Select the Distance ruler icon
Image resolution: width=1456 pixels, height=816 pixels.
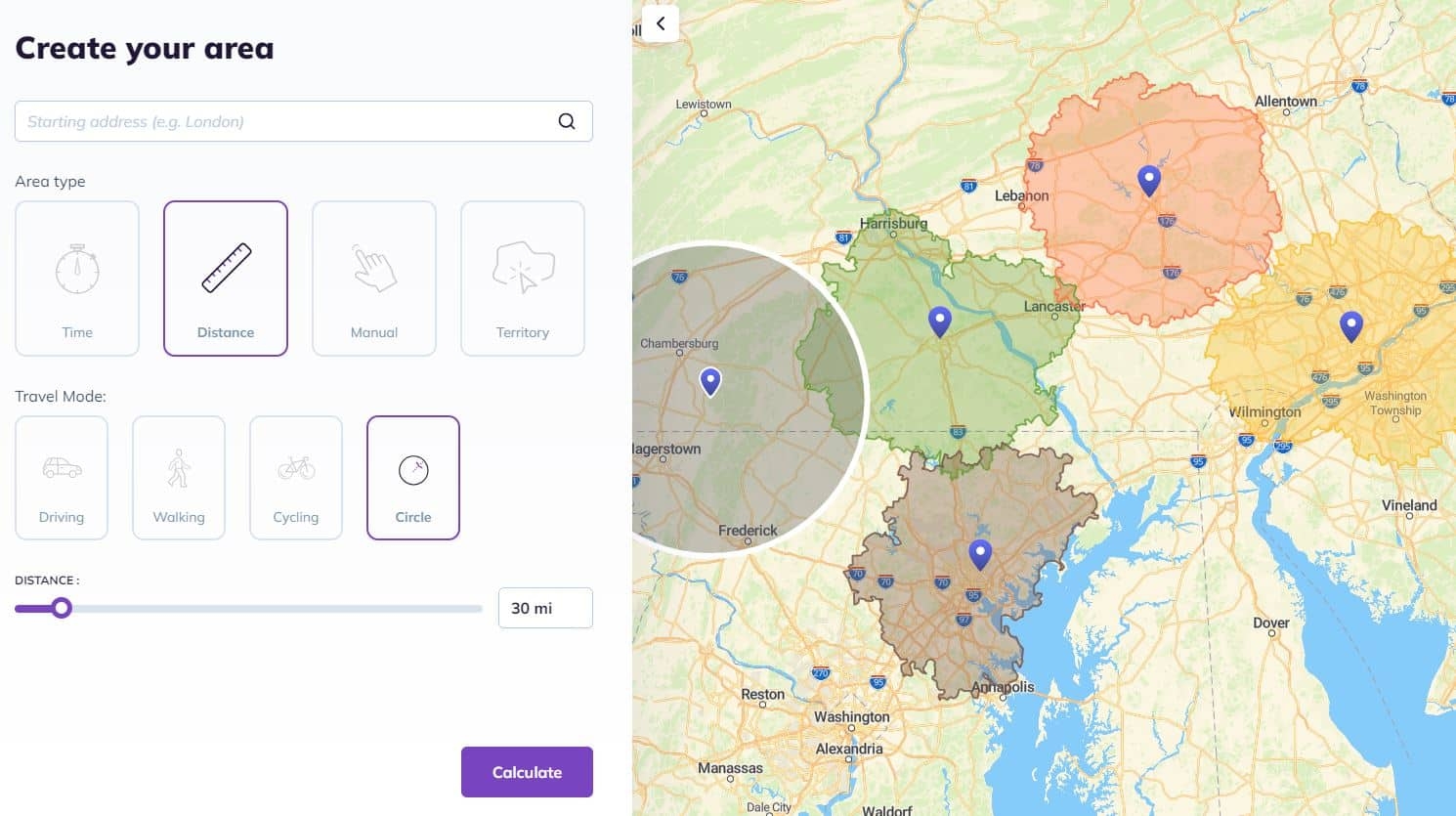[x=226, y=266]
